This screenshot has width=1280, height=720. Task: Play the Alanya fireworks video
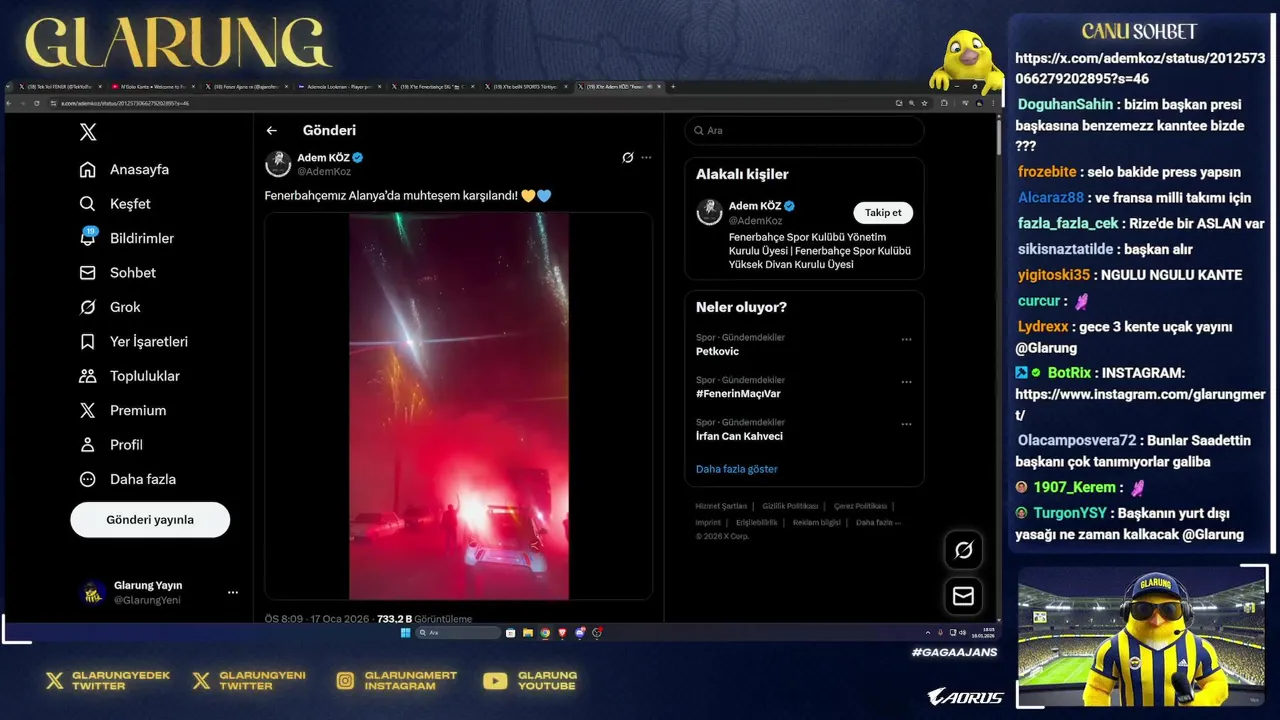[458, 406]
